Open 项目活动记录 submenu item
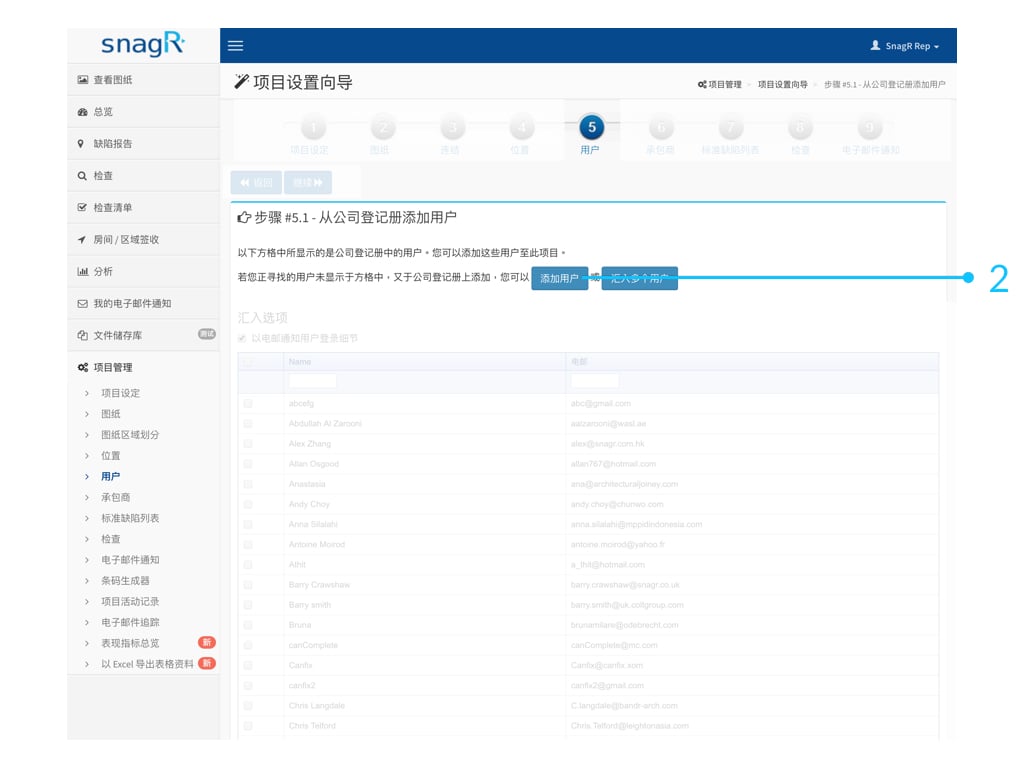Viewport: 1024px width, 768px height. coord(130,601)
